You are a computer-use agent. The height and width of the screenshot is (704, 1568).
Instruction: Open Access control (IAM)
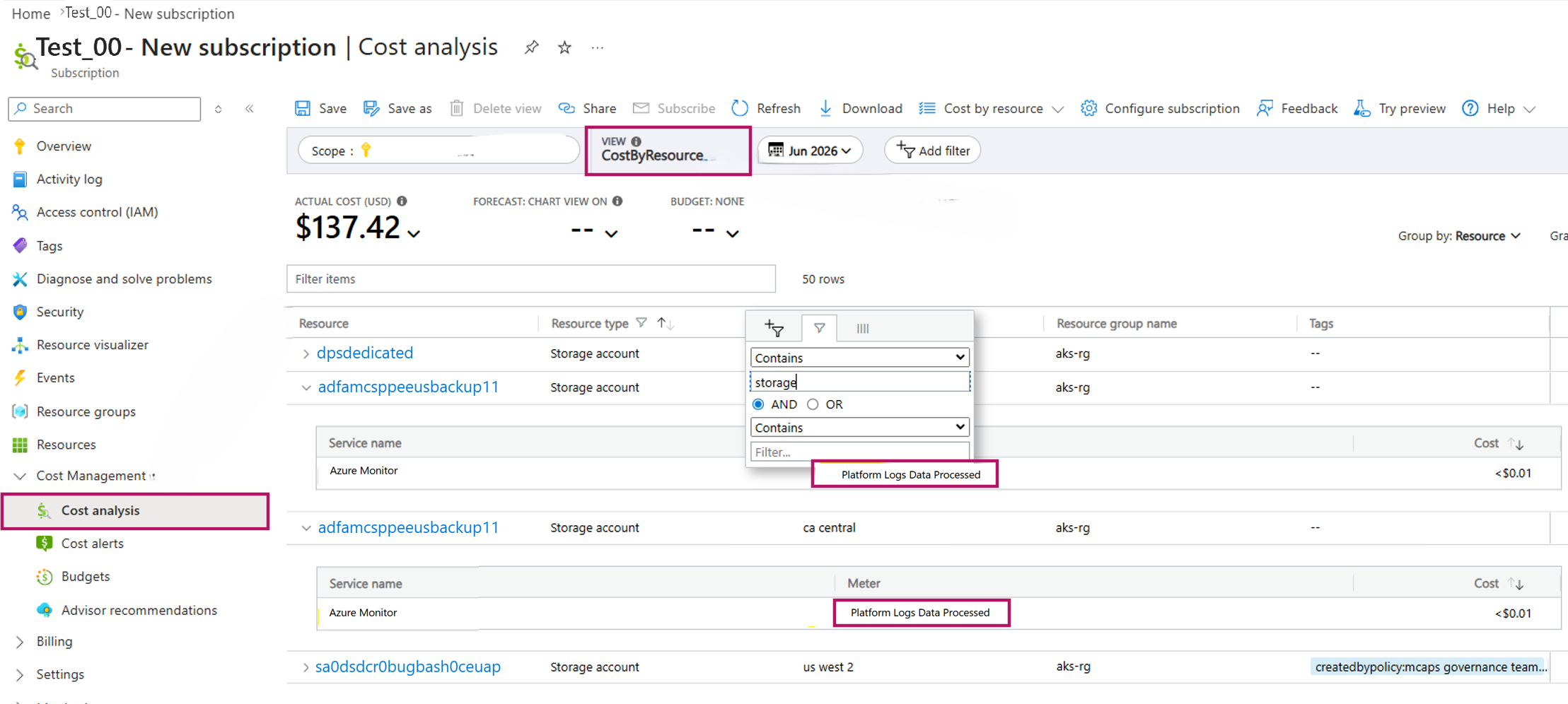click(x=97, y=212)
